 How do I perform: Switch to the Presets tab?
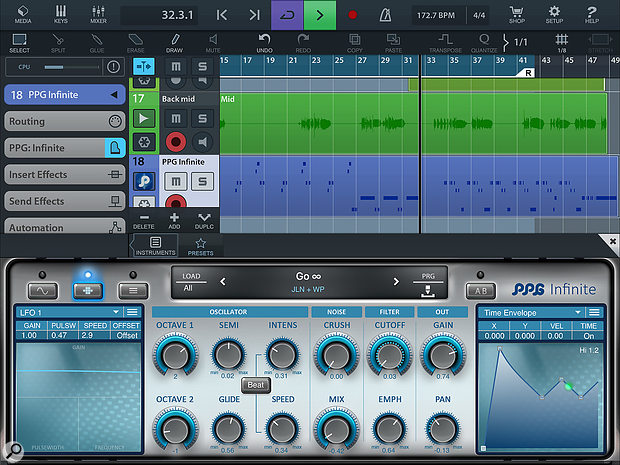coord(200,246)
